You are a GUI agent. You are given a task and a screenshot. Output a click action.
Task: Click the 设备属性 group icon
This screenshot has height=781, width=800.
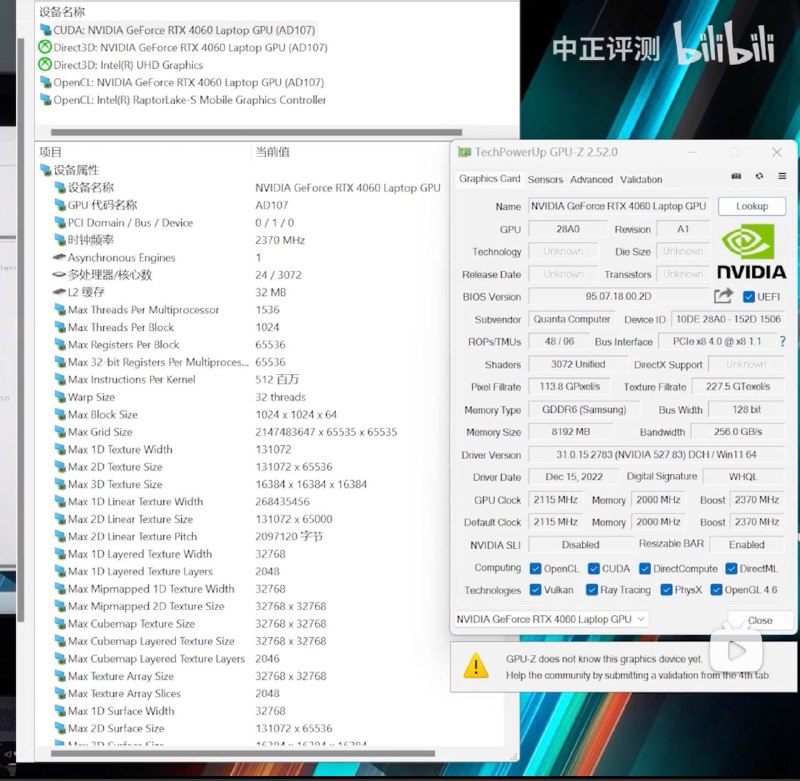point(45,170)
